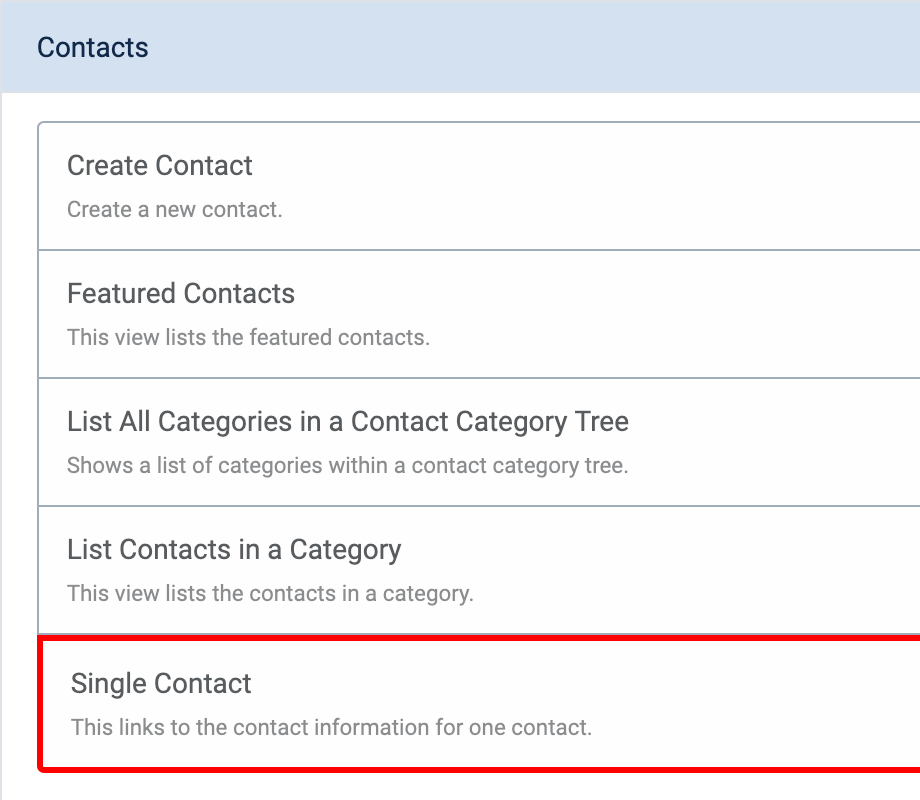Click 'This view lists the contacts in a category.' text
920x800 pixels.
(x=270, y=593)
